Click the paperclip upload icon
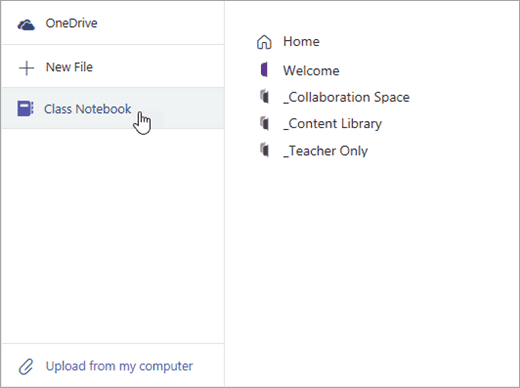 coord(26,366)
